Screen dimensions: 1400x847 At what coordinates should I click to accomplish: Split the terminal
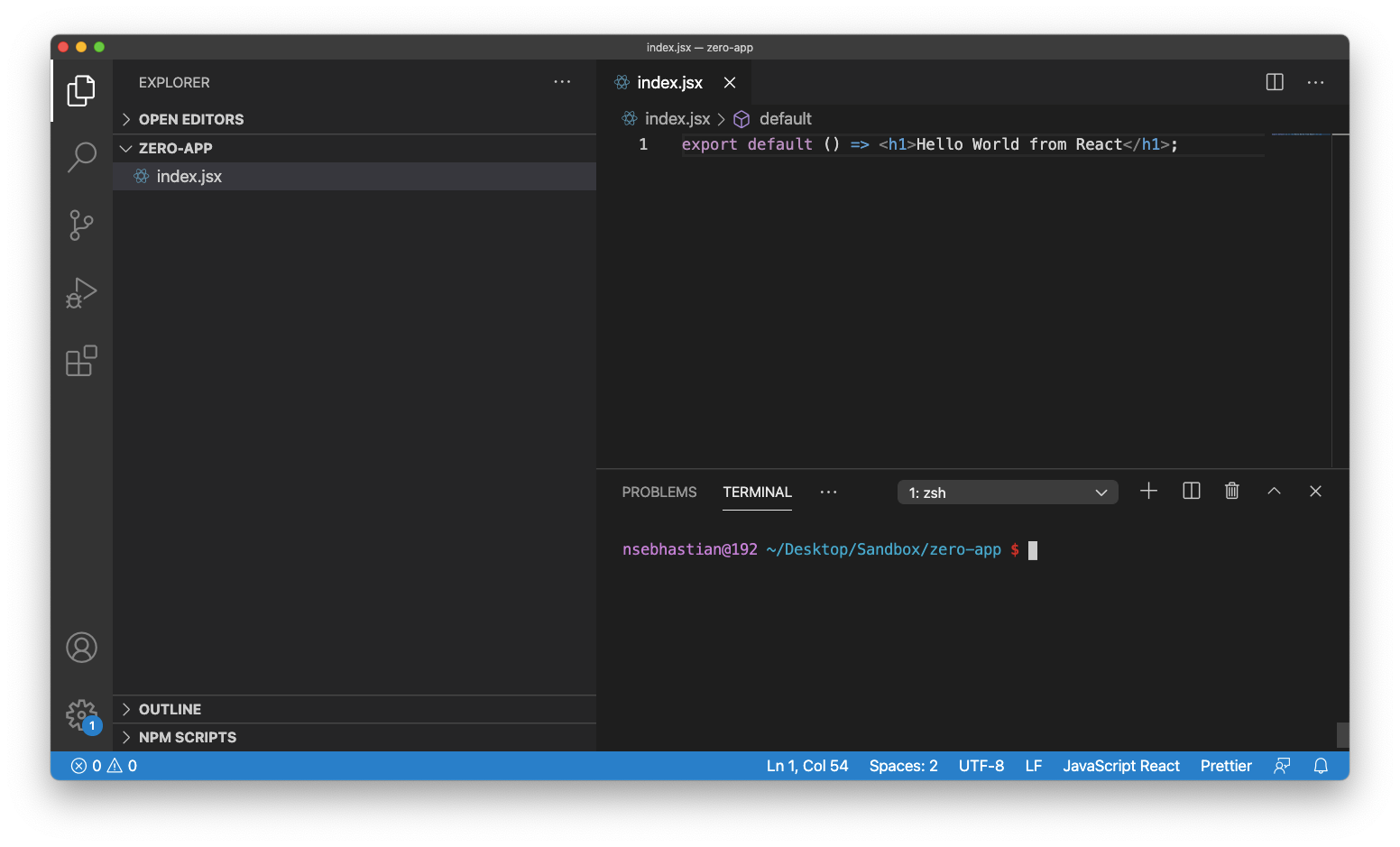point(1191,491)
